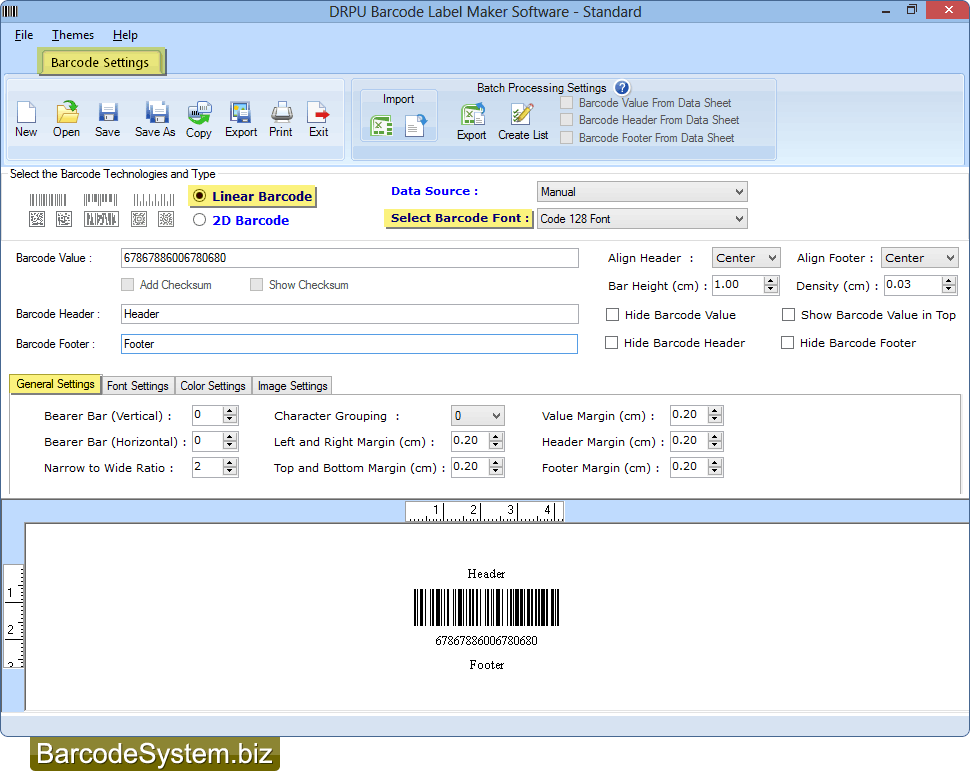The image size is (970, 771).
Task: Click in the Barcode Value field
Action: coord(350,258)
